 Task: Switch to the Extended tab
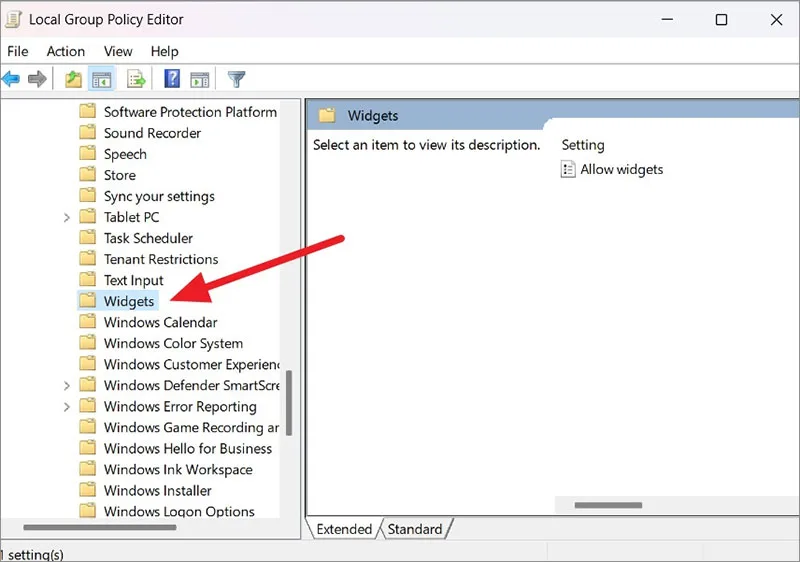[x=344, y=529]
